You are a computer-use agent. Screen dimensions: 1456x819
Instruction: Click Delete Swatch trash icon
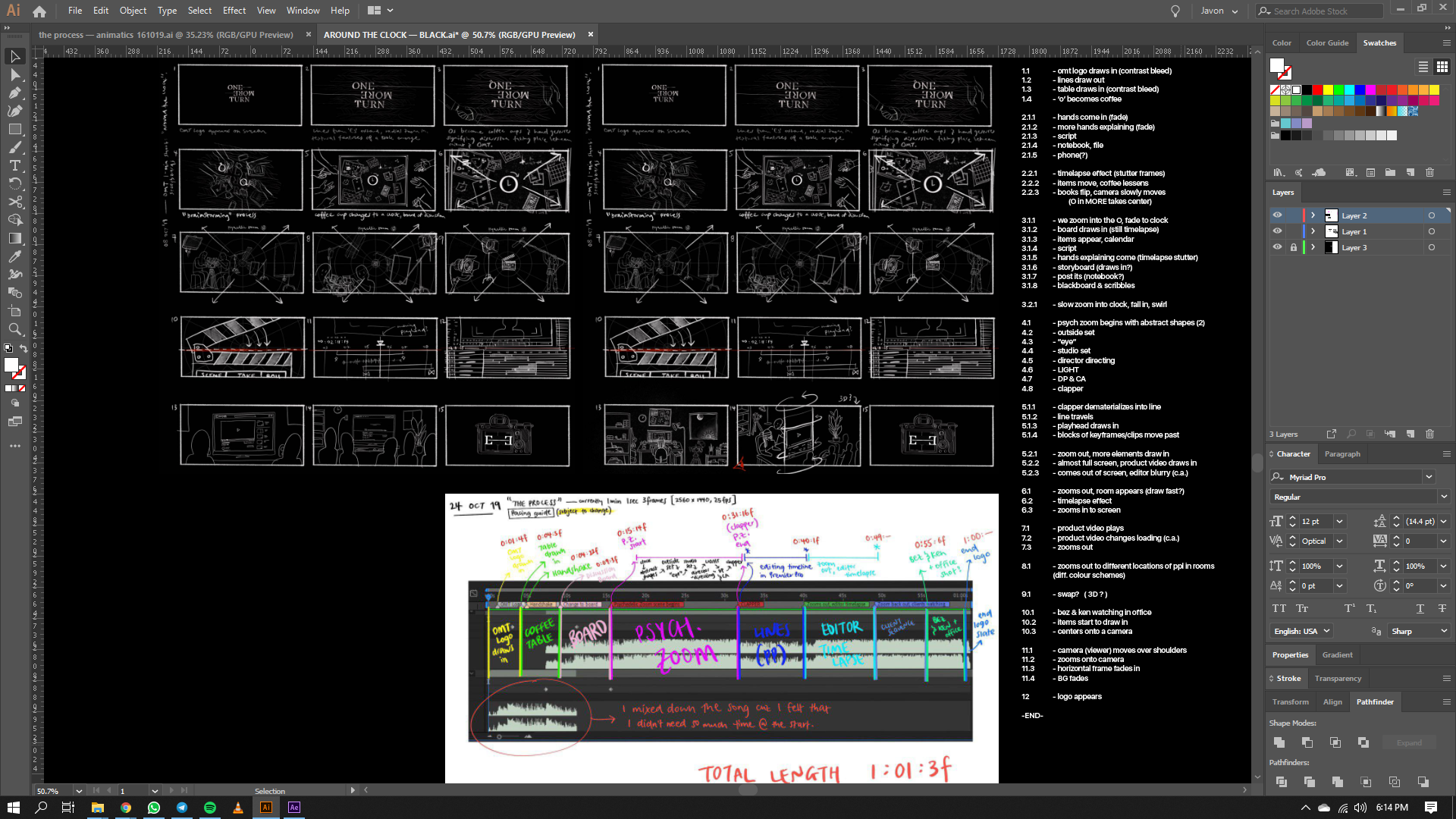coord(1429,173)
